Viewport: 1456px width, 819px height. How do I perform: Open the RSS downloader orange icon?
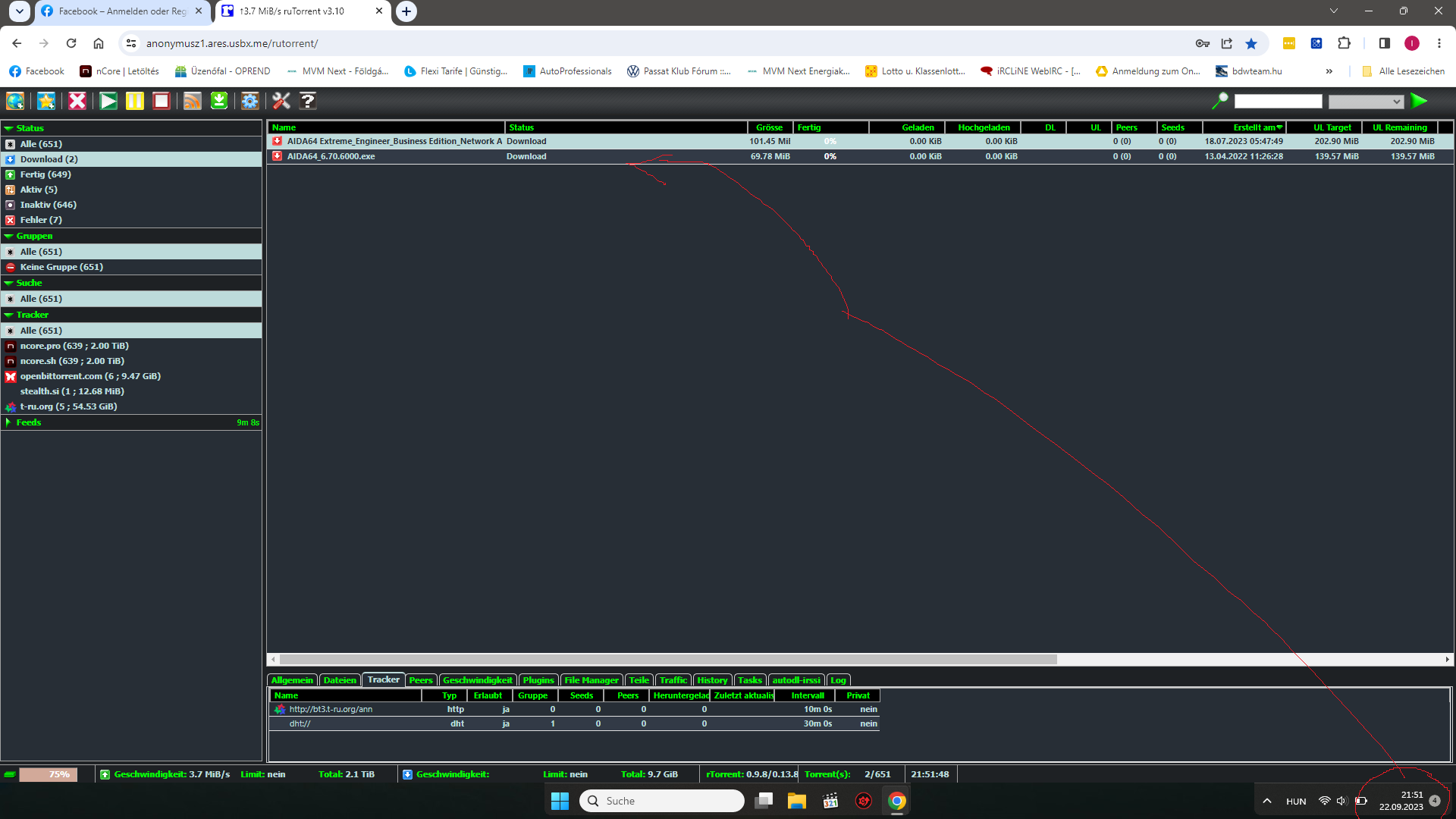[x=193, y=101]
